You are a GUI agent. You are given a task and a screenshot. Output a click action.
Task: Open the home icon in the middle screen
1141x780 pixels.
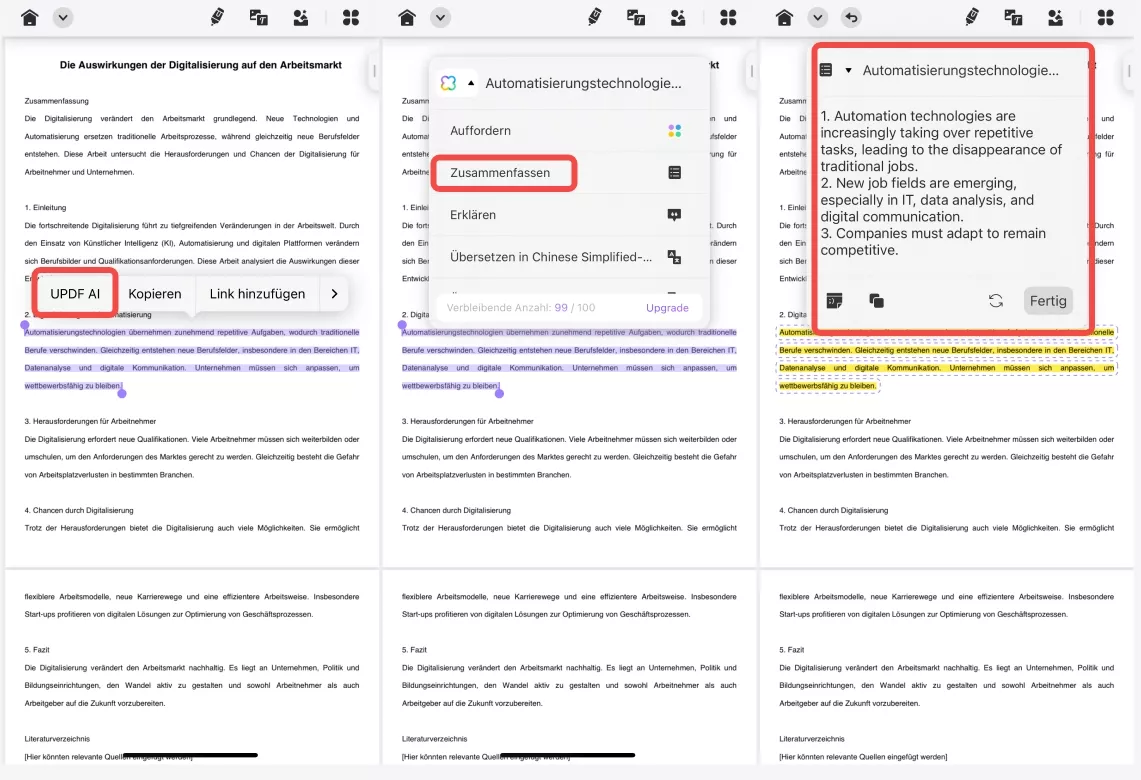point(408,17)
